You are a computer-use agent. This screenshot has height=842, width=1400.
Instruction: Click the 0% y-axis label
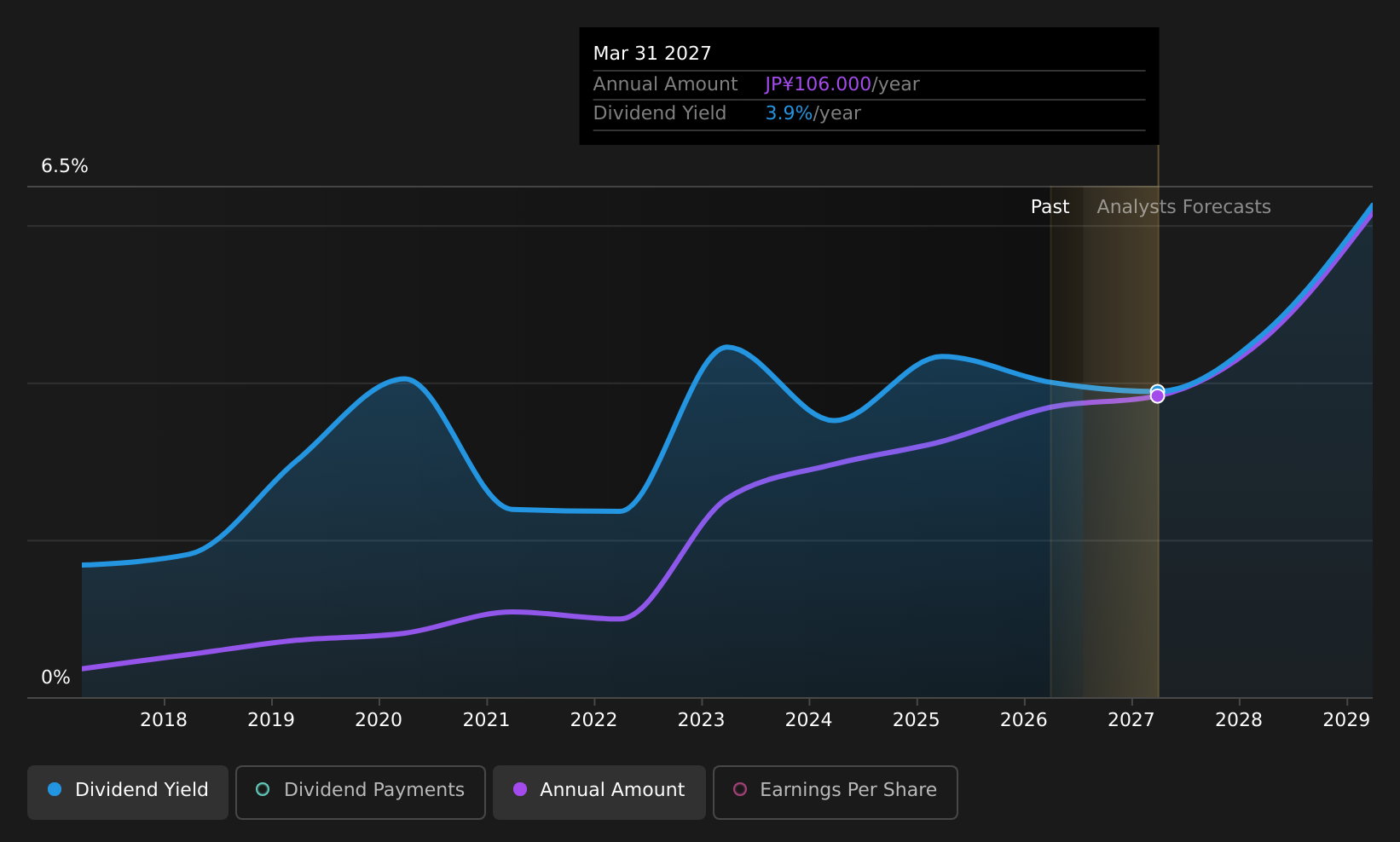(x=55, y=678)
